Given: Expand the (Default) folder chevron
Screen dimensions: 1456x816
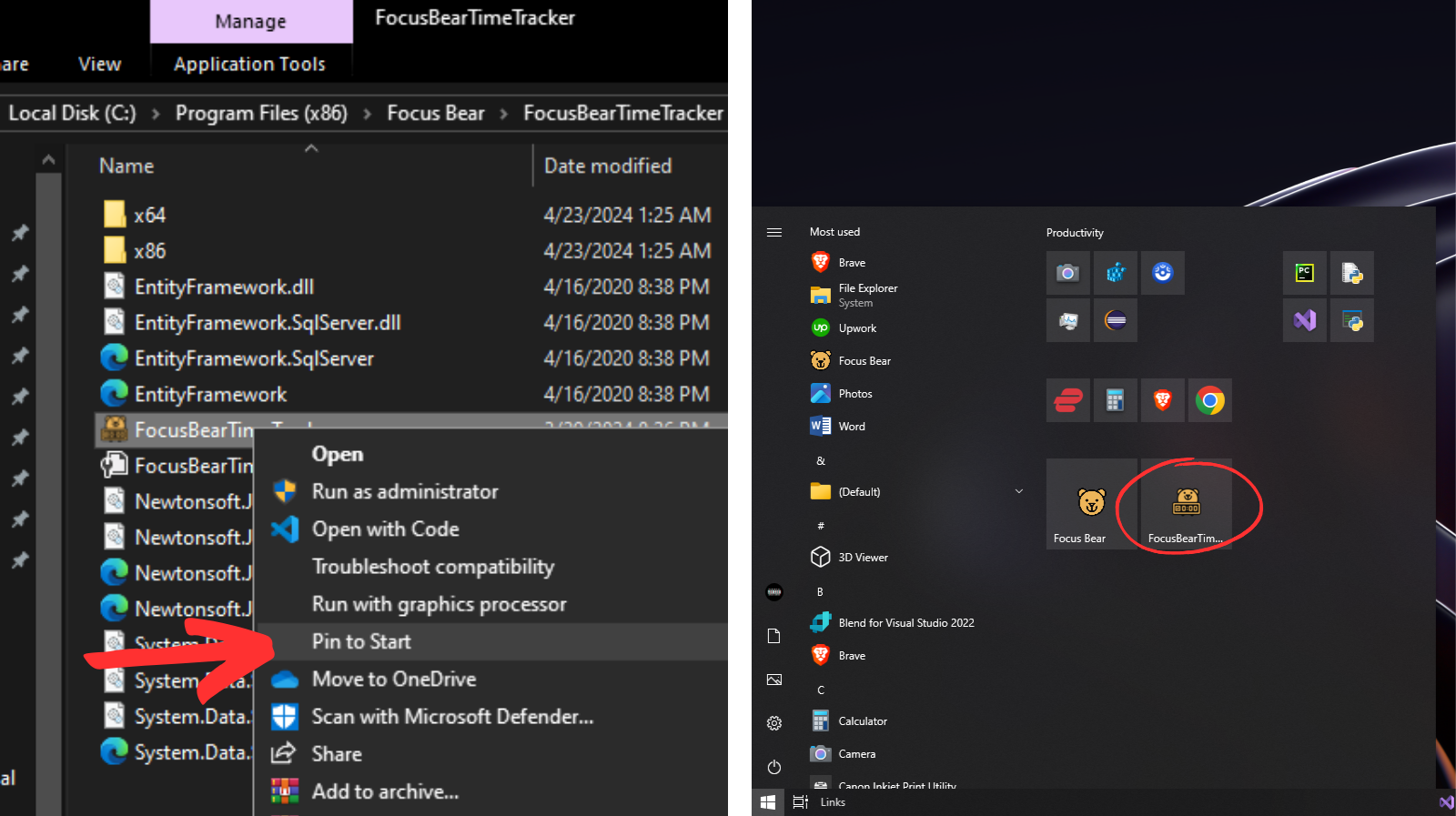Looking at the screenshot, I should [1019, 492].
